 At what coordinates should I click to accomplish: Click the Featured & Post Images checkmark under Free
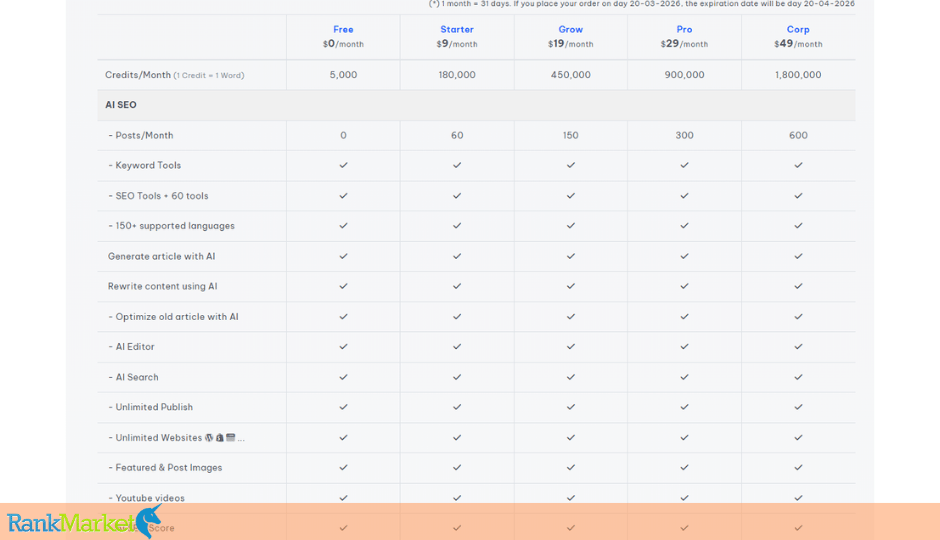pos(344,467)
